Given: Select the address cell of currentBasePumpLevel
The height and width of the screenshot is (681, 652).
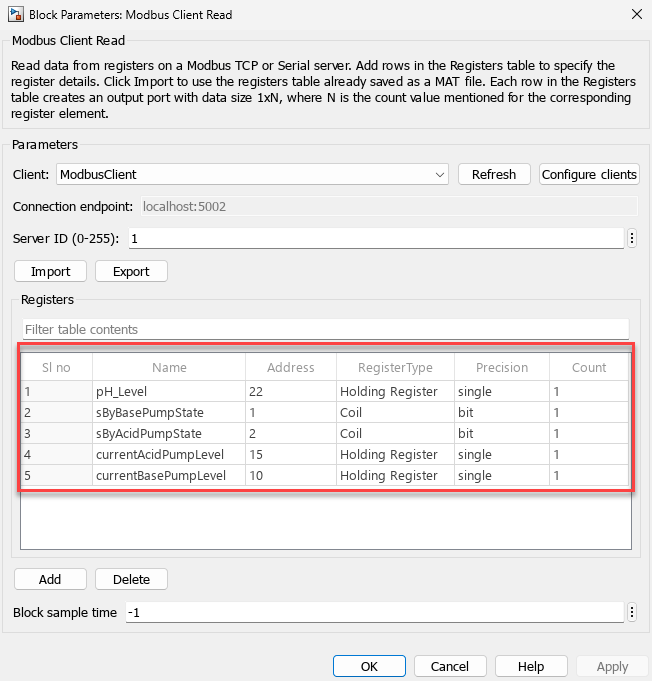Looking at the screenshot, I should pos(291,476).
